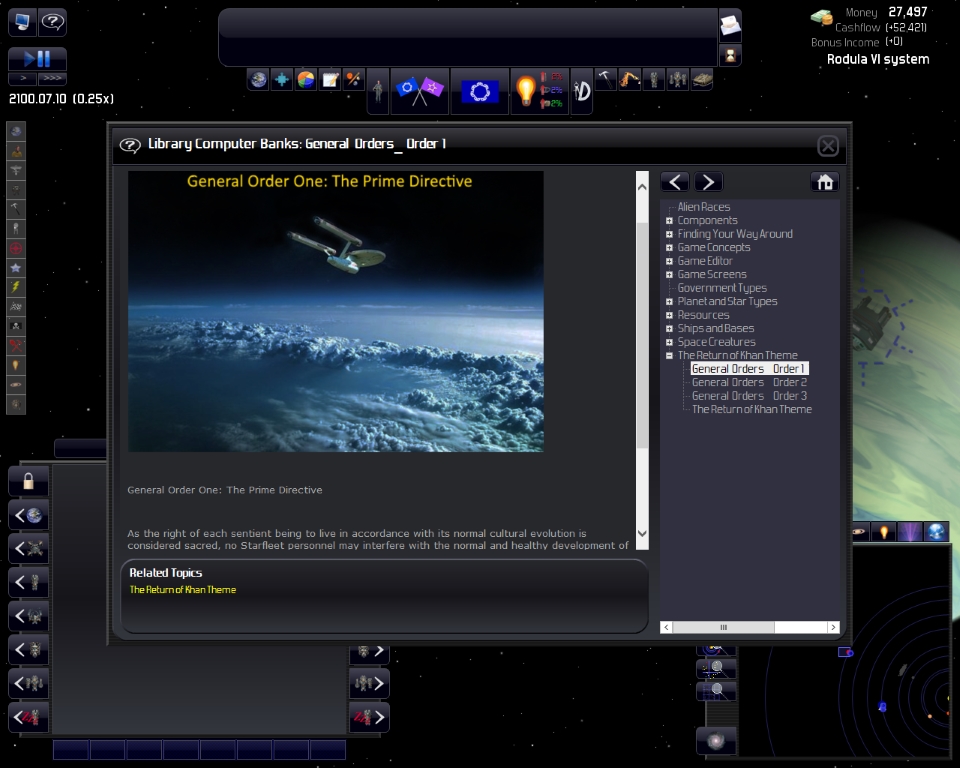
Task: Cycle to next idle ship (red Zz, right)
Action: pyautogui.click(x=369, y=717)
